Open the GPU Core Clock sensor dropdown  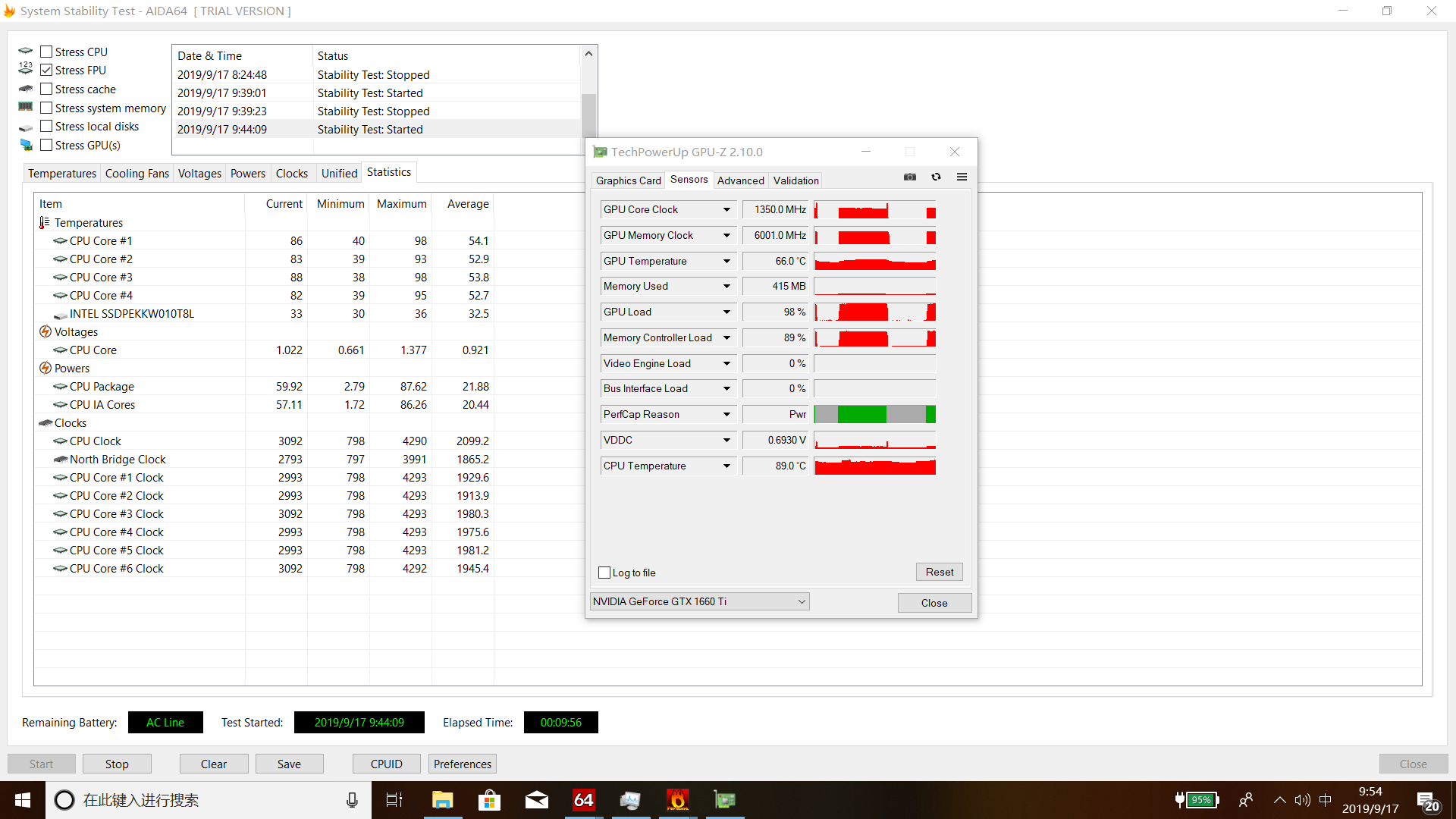(726, 210)
